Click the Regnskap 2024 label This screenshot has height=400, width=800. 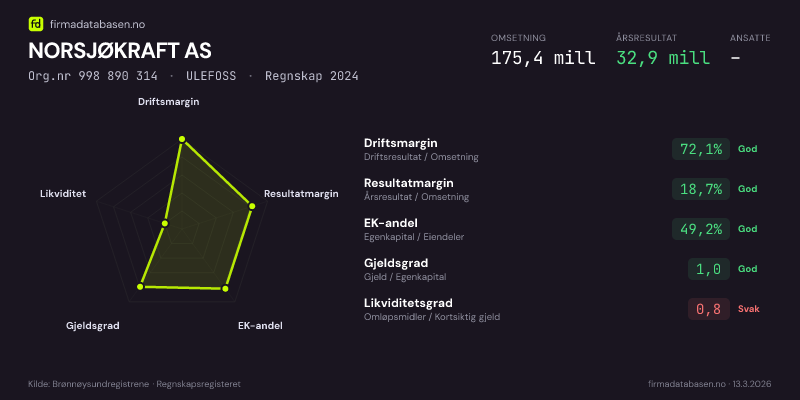pyautogui.click(x=312, y=76)
